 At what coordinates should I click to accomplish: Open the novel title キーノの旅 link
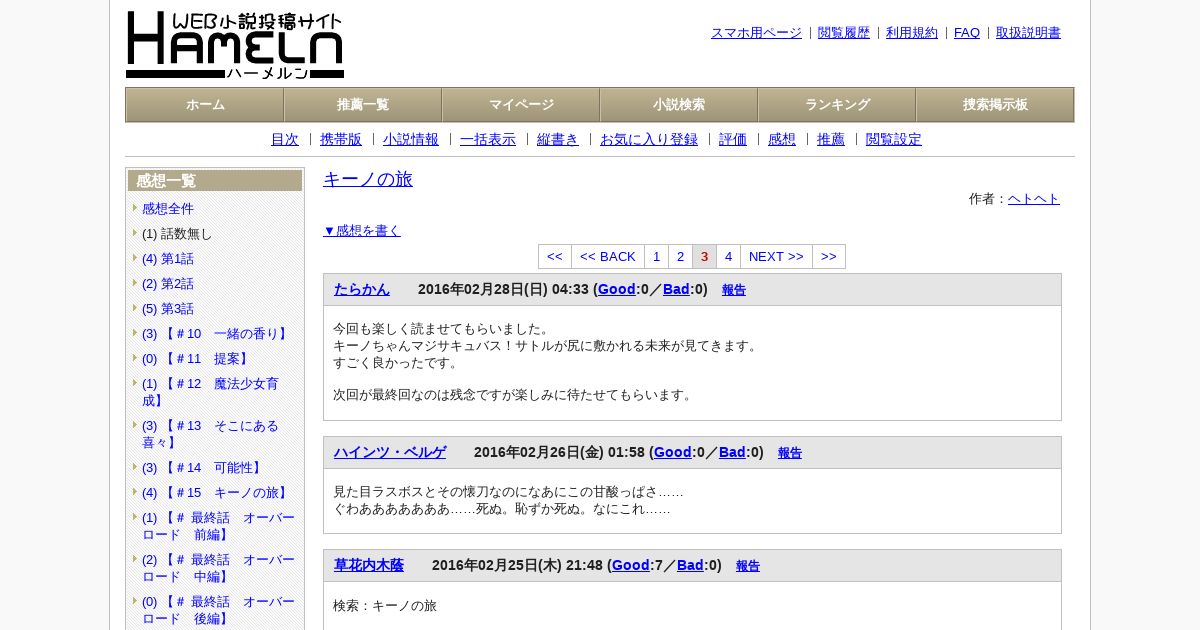(368, 179)
